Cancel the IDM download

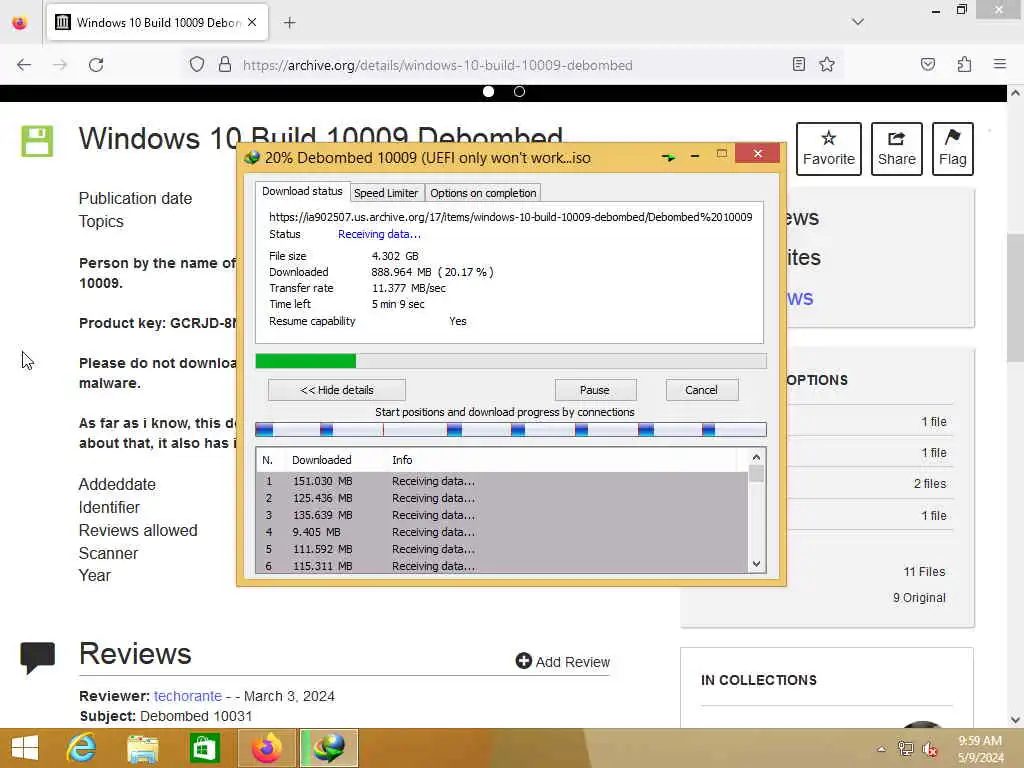701,390
